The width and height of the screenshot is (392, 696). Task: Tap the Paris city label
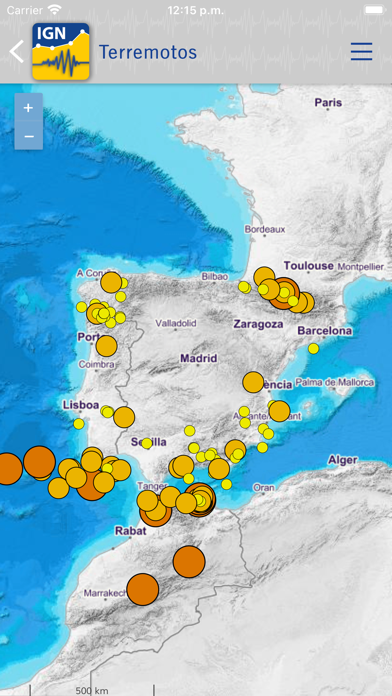(x=328, y=103)
